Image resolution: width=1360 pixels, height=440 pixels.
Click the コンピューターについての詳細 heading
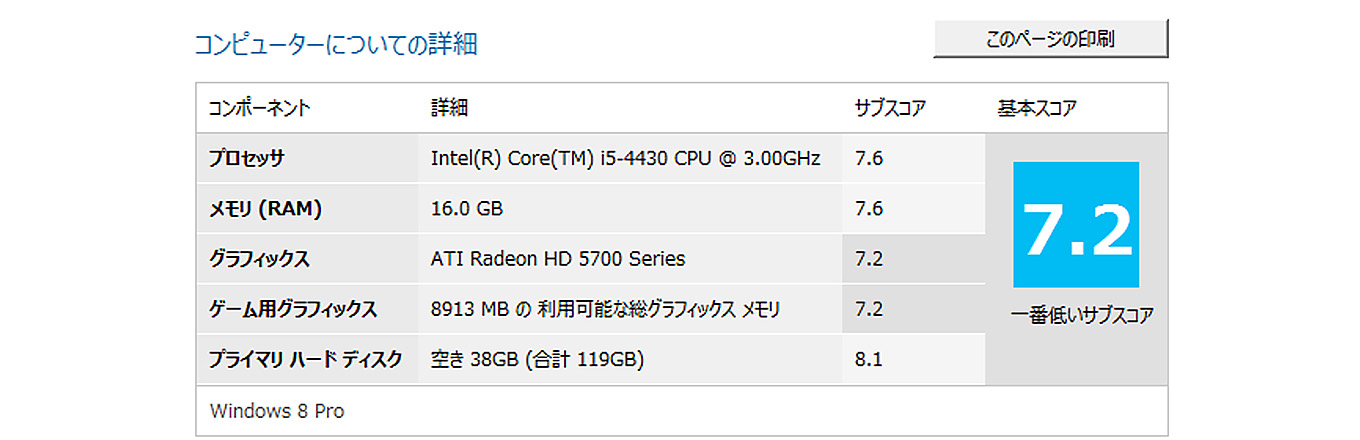335,44
